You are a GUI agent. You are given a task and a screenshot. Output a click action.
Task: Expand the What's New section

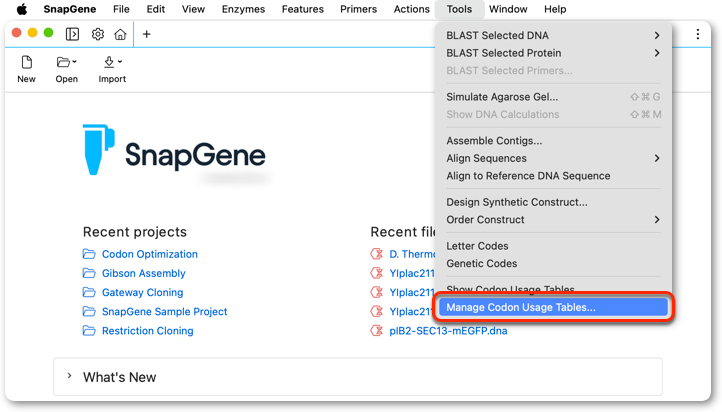click(x=69, y=376)
